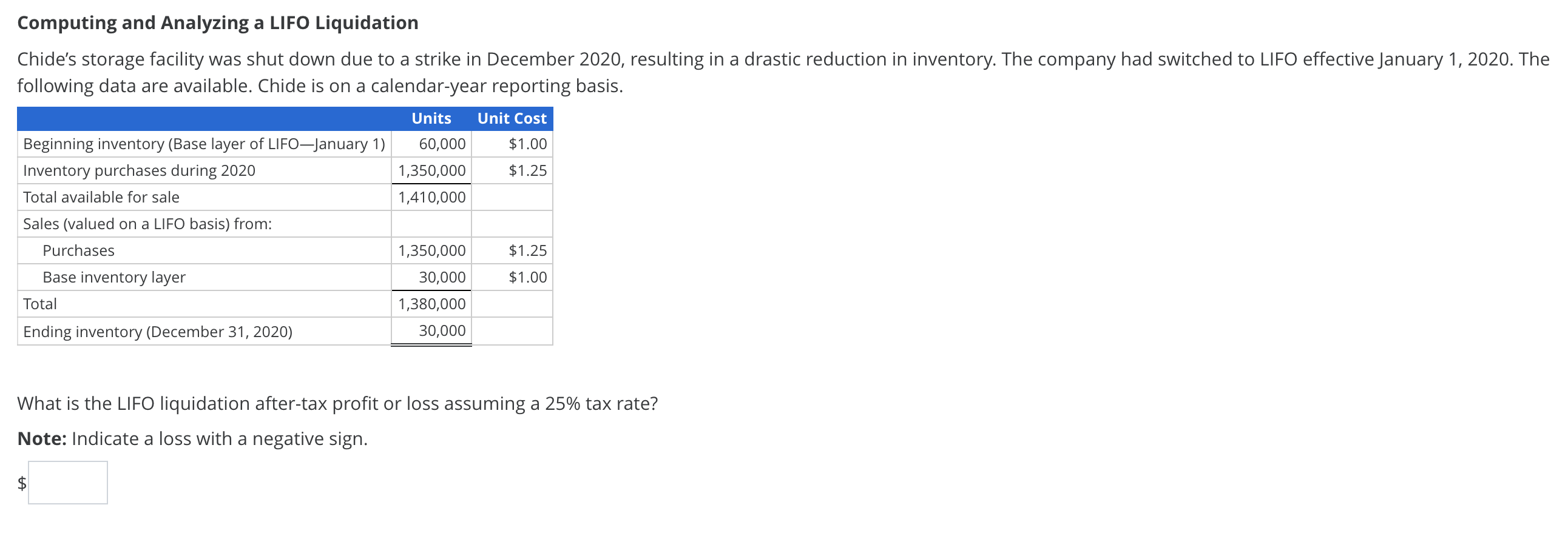The image size is (1568, 559).
Task: Select the Unit Cost column header
Action: pos(511,118)
